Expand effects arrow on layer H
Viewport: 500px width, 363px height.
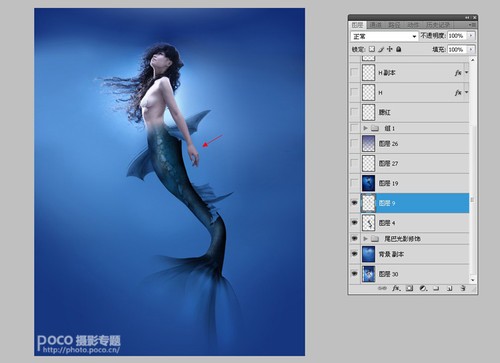466,92
